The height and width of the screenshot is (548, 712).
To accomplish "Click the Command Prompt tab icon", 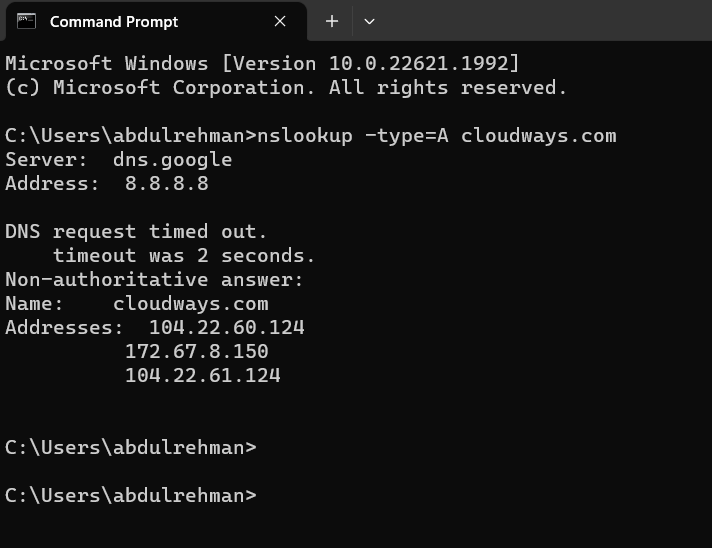I will [x=27, y=21].
